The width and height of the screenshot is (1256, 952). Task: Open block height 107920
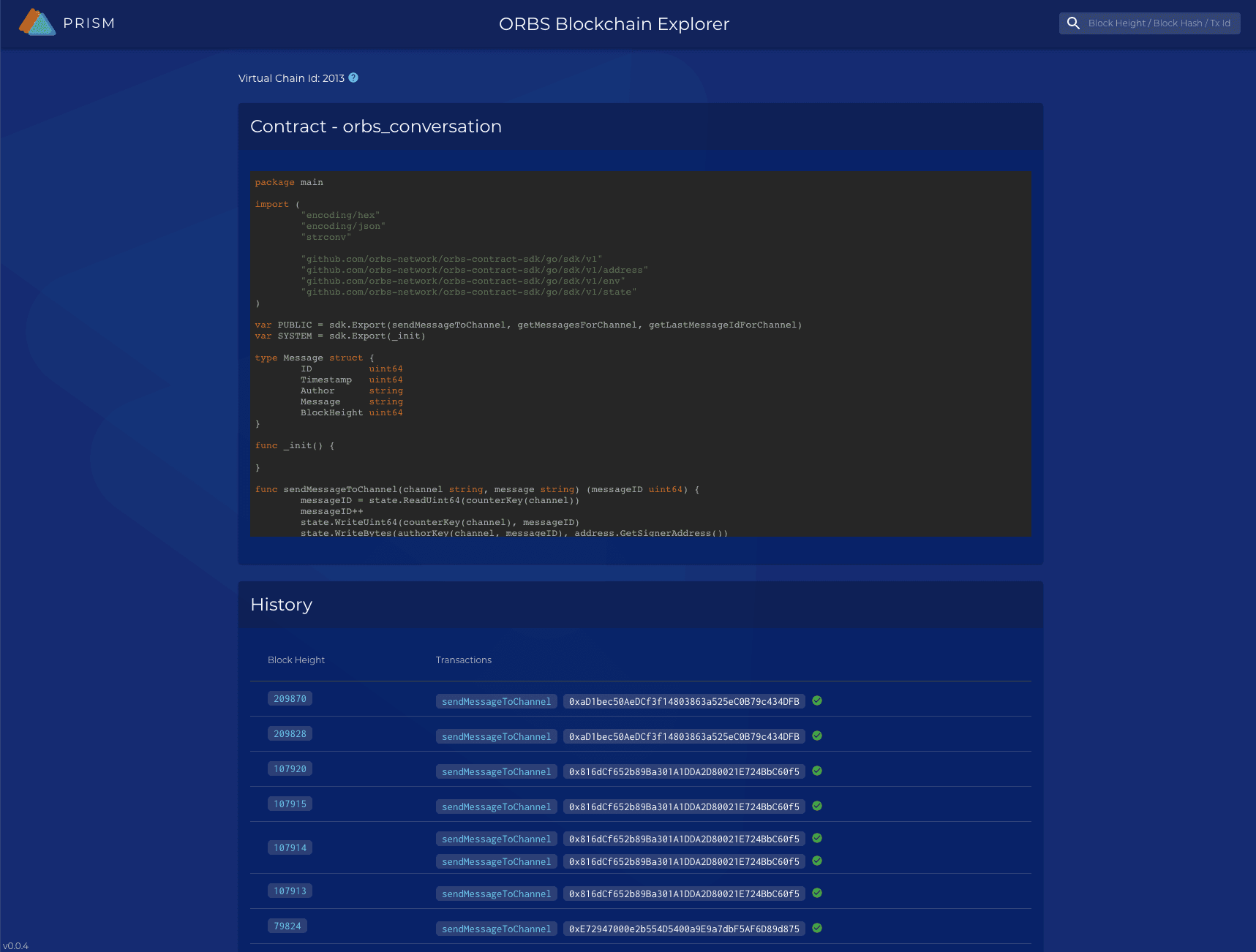point(290,769)
